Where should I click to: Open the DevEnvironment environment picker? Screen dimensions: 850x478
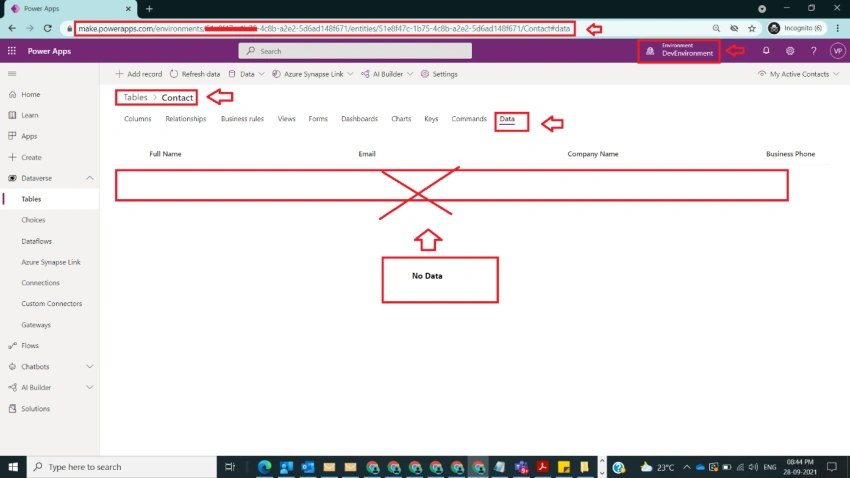[679, 51]
